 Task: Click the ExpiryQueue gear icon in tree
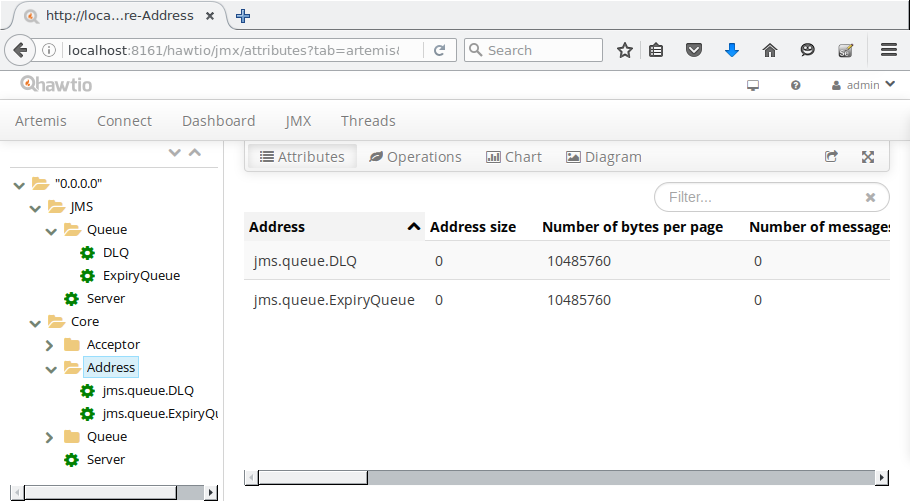click(88, 276)
